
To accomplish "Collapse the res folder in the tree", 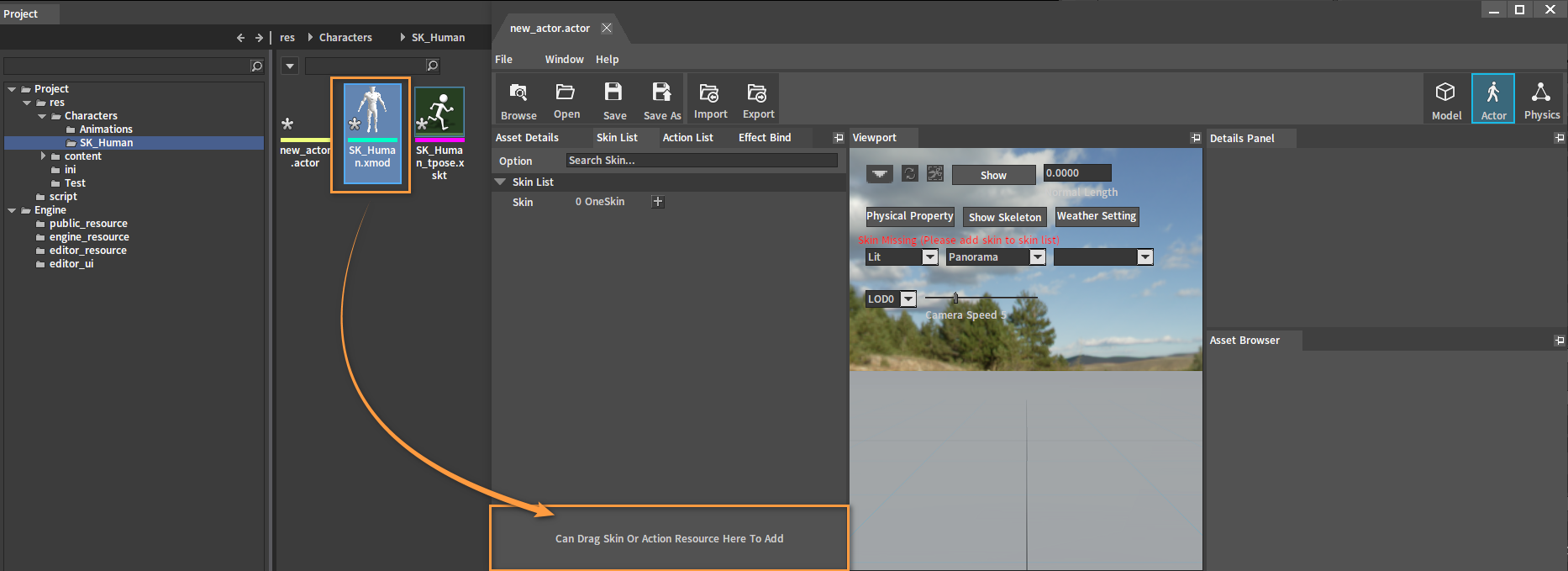I will pos(27,103).
